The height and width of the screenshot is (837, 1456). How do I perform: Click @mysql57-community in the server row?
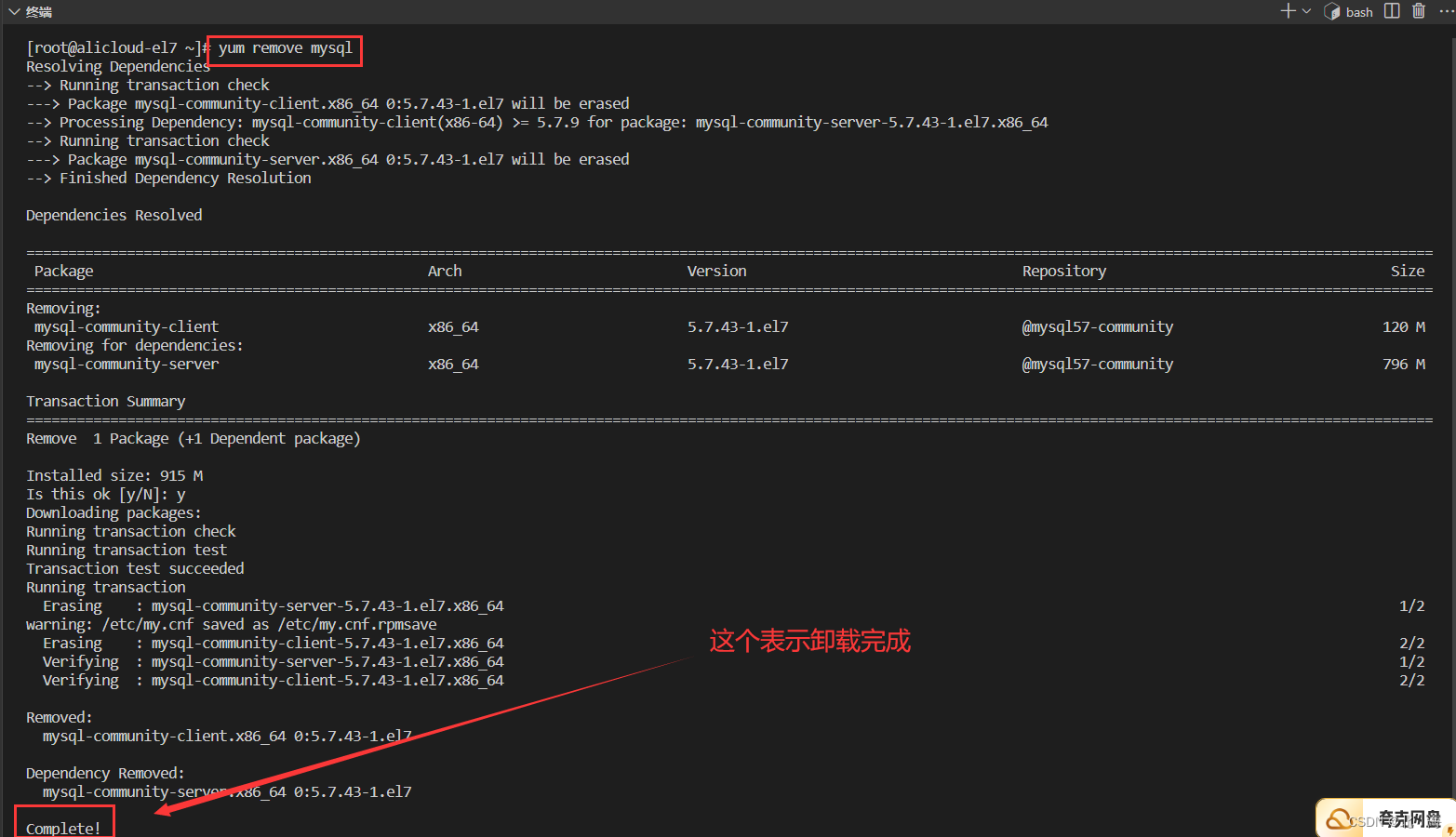point(1098,365)
